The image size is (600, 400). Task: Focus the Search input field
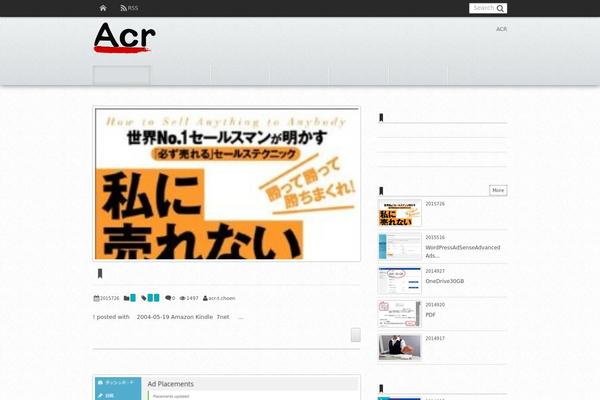coord(483,8)
